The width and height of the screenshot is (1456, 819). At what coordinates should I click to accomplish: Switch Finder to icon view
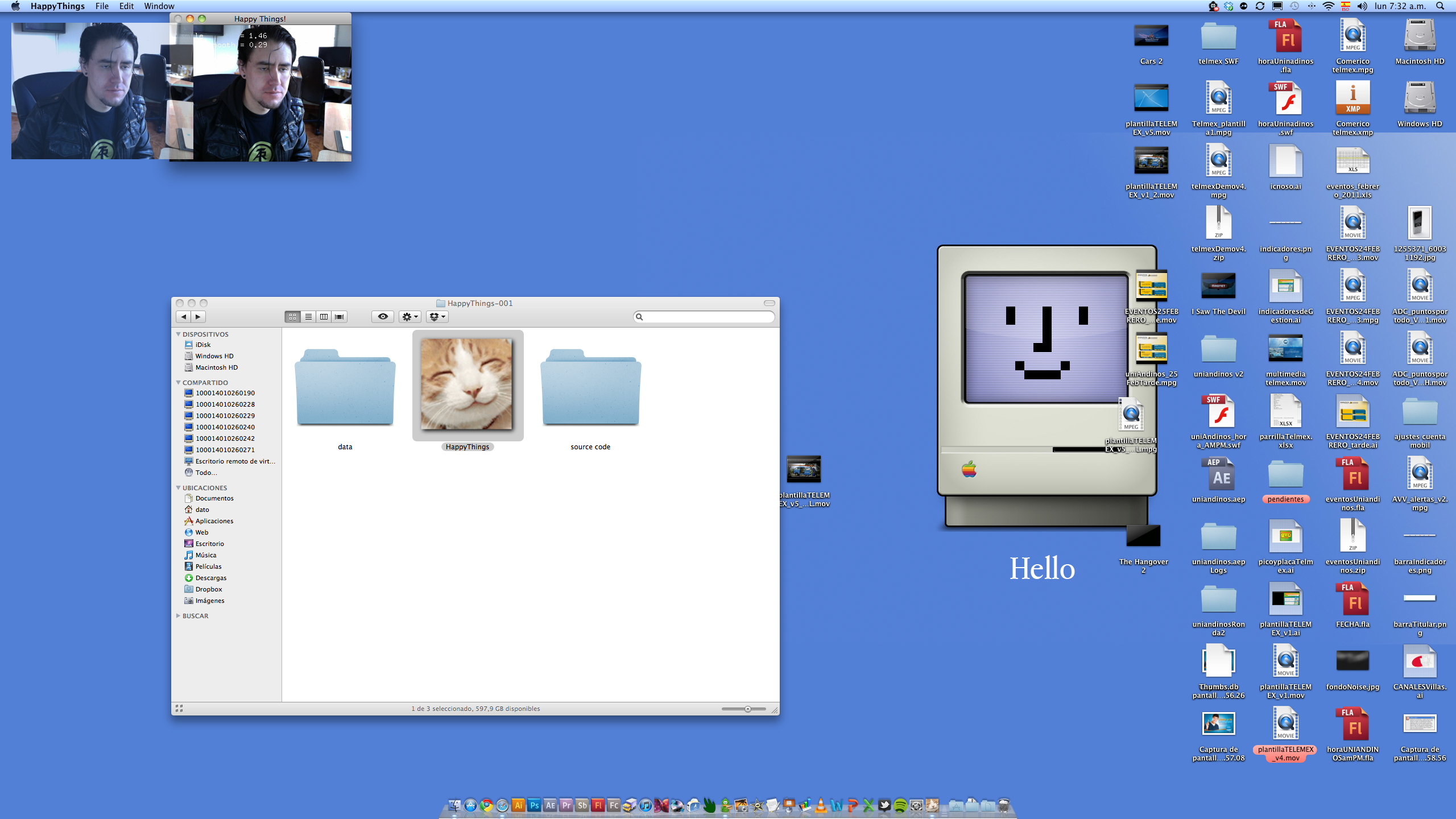click(x=292, y=317)
